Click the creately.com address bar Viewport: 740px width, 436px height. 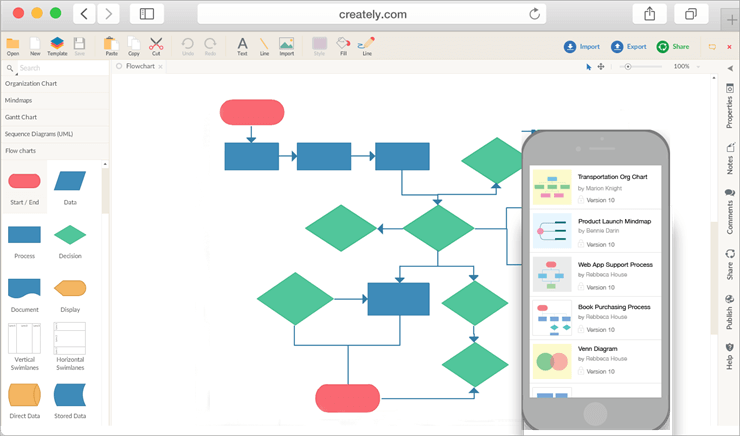click(372, 14)
